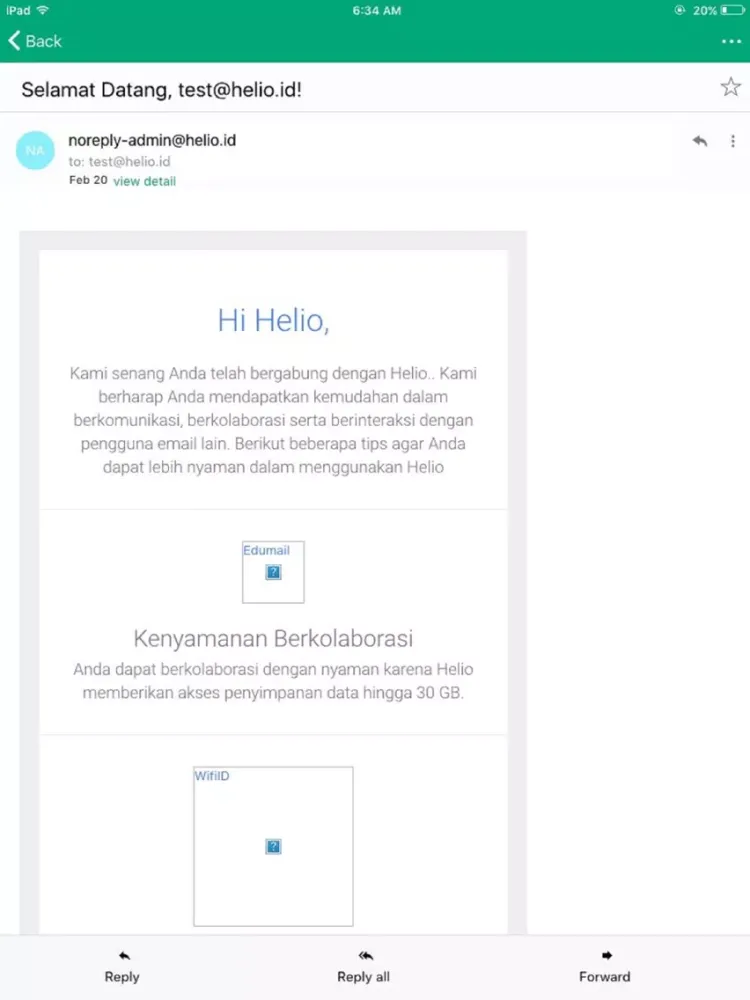Tap the battery indicator in status bar

(733, 10)
